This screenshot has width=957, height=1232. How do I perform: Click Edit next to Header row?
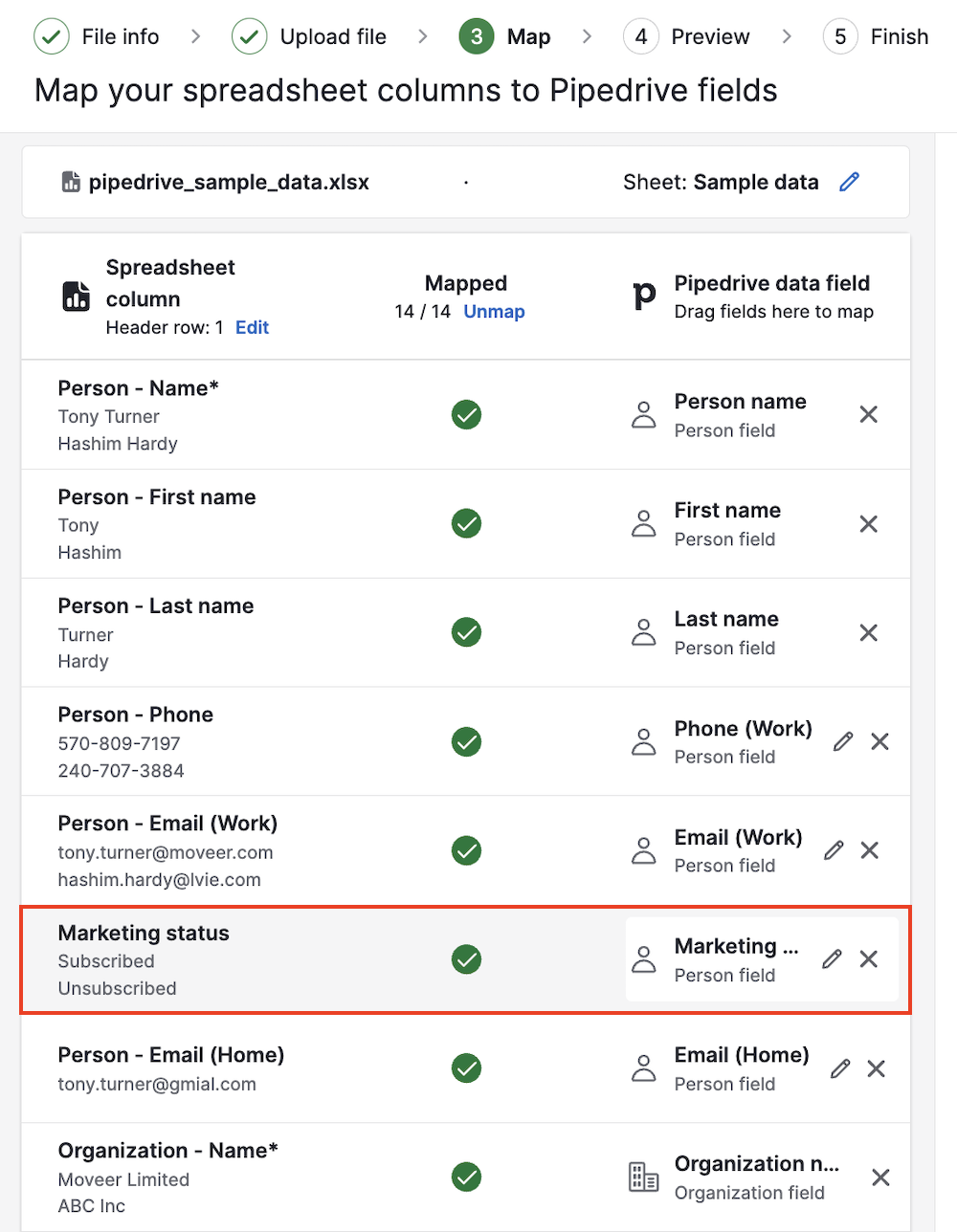tap(252, 327)
